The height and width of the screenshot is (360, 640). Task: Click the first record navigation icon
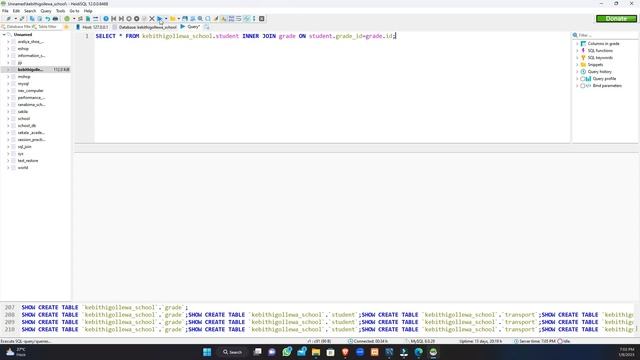pyautogui.click(x=113, y=19)
